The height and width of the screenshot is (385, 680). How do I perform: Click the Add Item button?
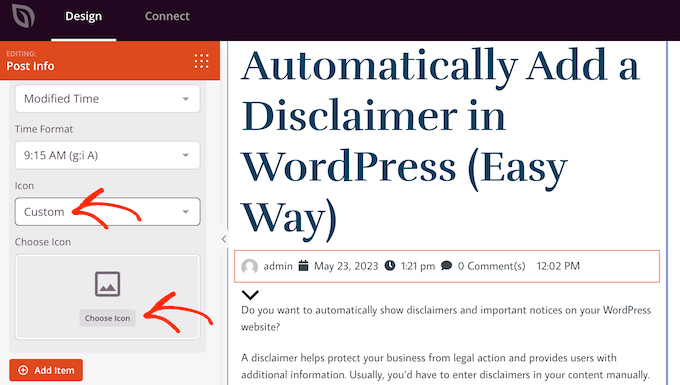click(46, 370)
